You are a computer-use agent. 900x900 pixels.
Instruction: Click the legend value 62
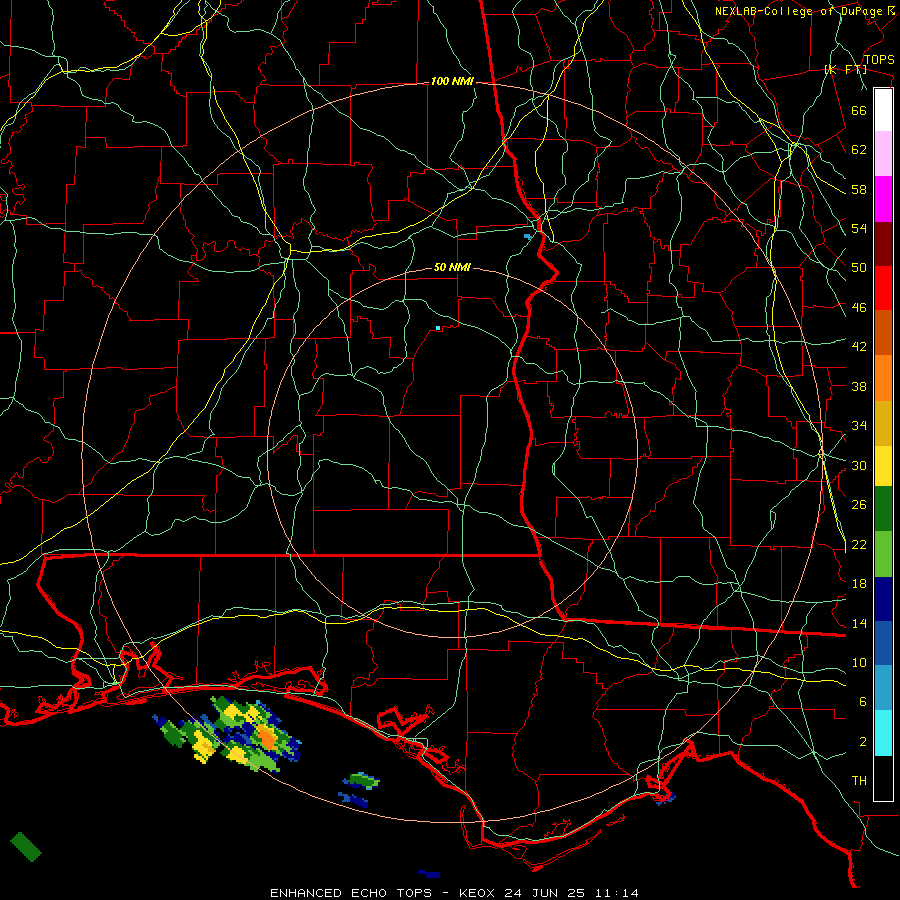tap(859, 150)
